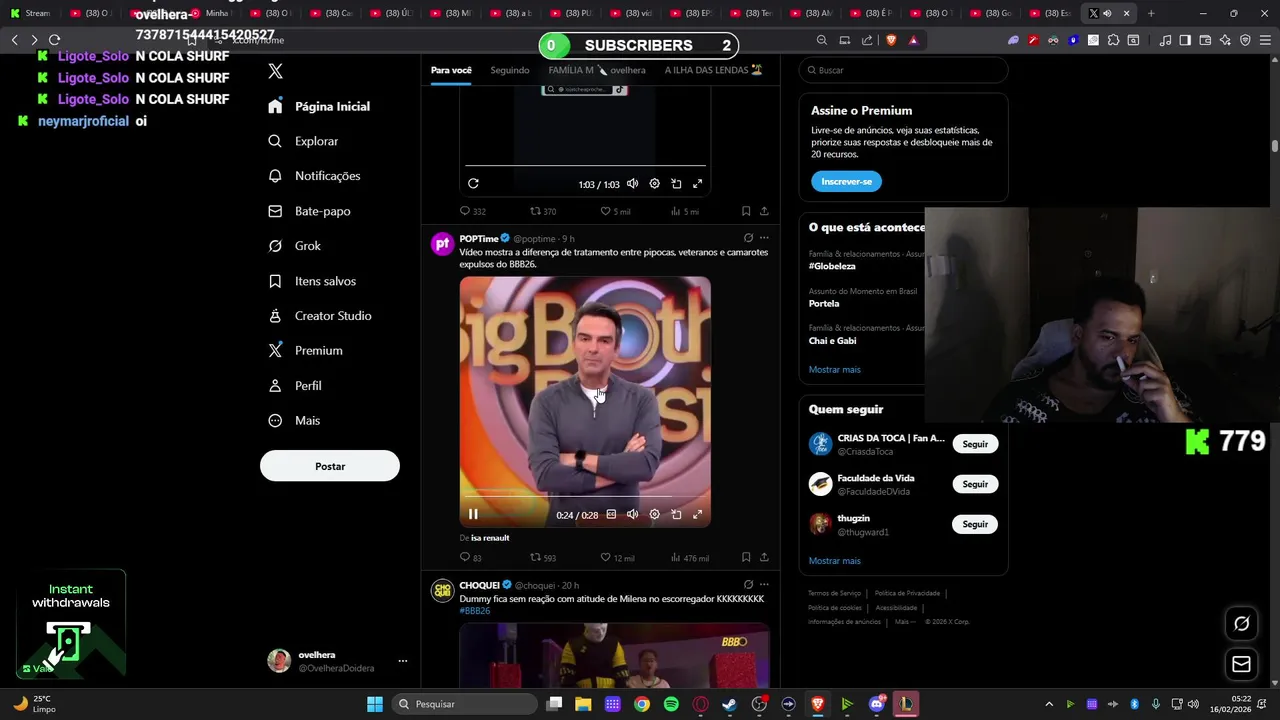Viewport: 1280px width, 720px height.
Task: Open the Explorar search page
Action: 303,141
